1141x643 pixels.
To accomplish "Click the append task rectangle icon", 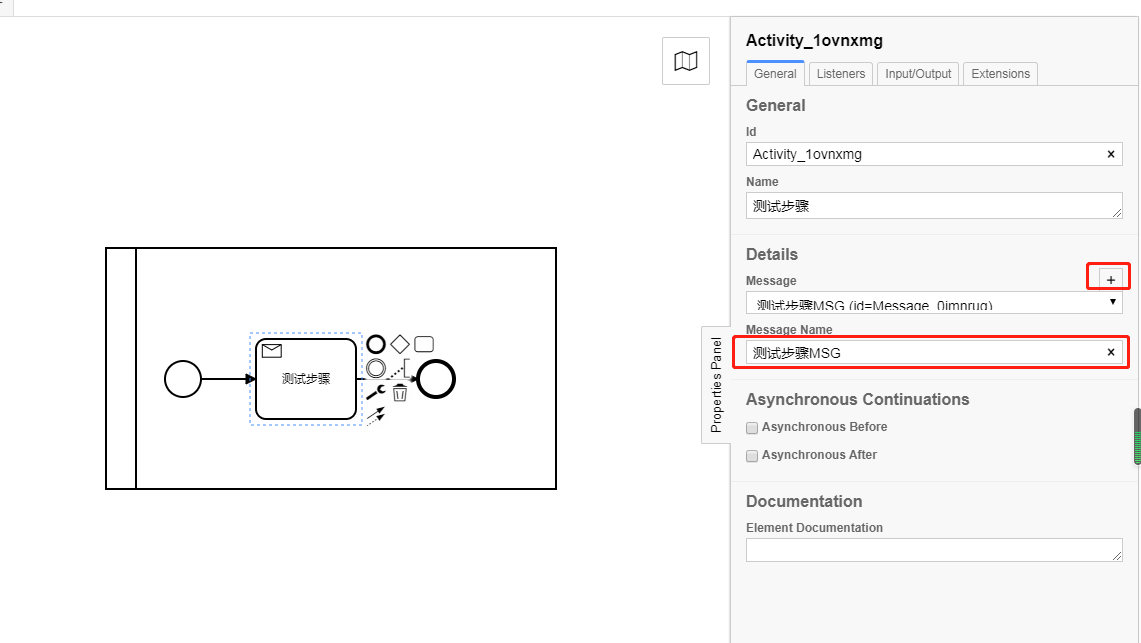I will 424,344.
